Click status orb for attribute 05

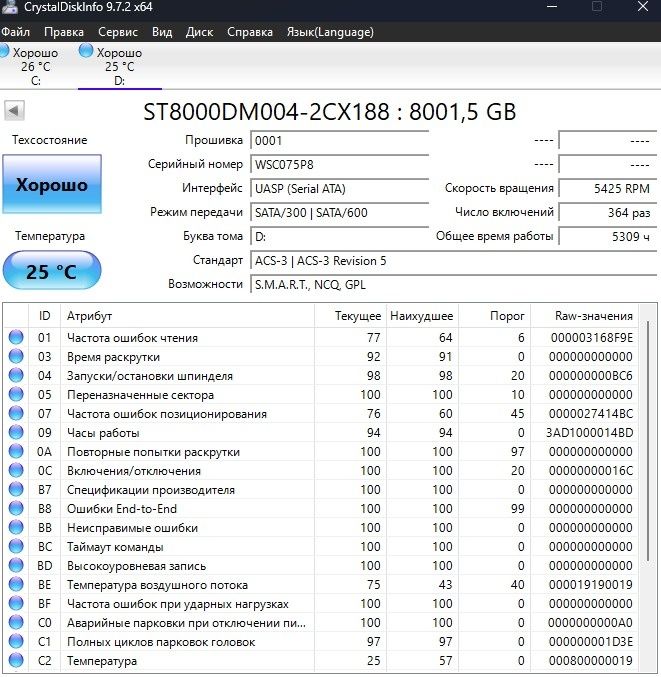click(x=16, y=394)
